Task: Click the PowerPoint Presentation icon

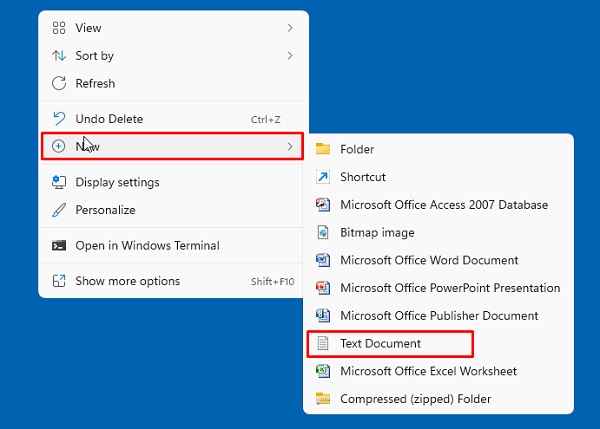Action: pos(323,288)
